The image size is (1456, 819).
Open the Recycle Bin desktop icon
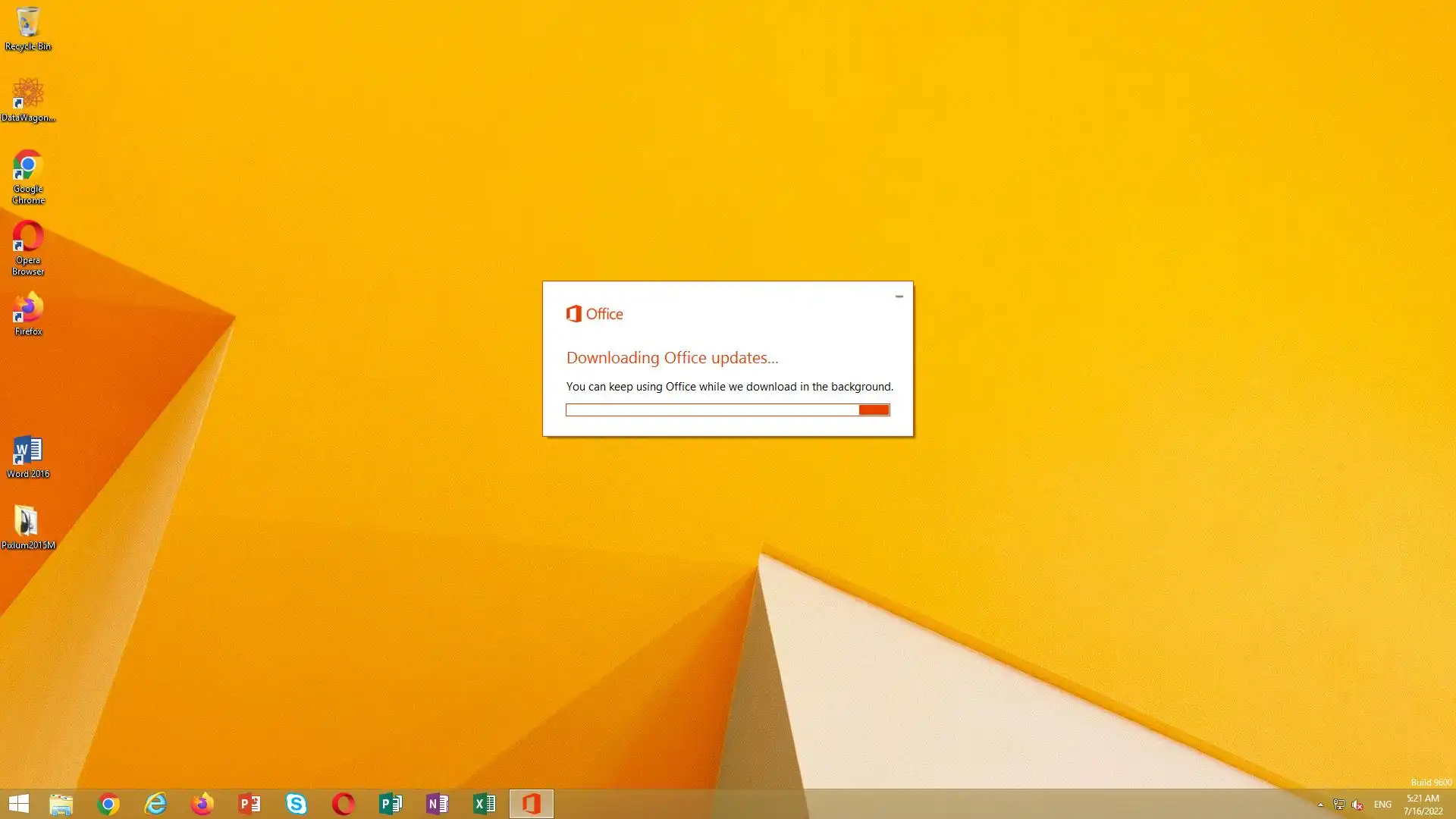28,29
